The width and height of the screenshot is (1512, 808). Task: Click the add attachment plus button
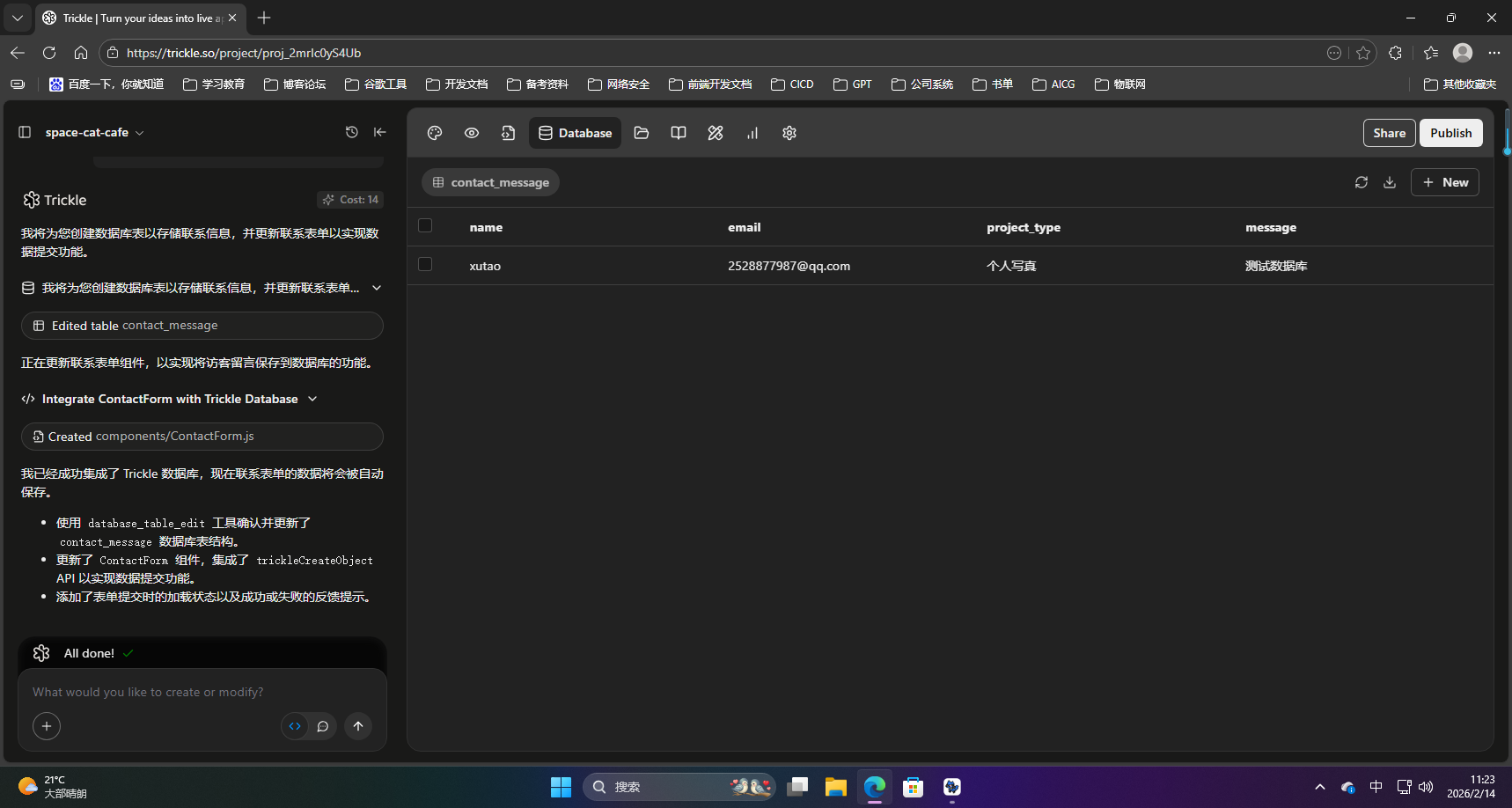click(47, 726)
